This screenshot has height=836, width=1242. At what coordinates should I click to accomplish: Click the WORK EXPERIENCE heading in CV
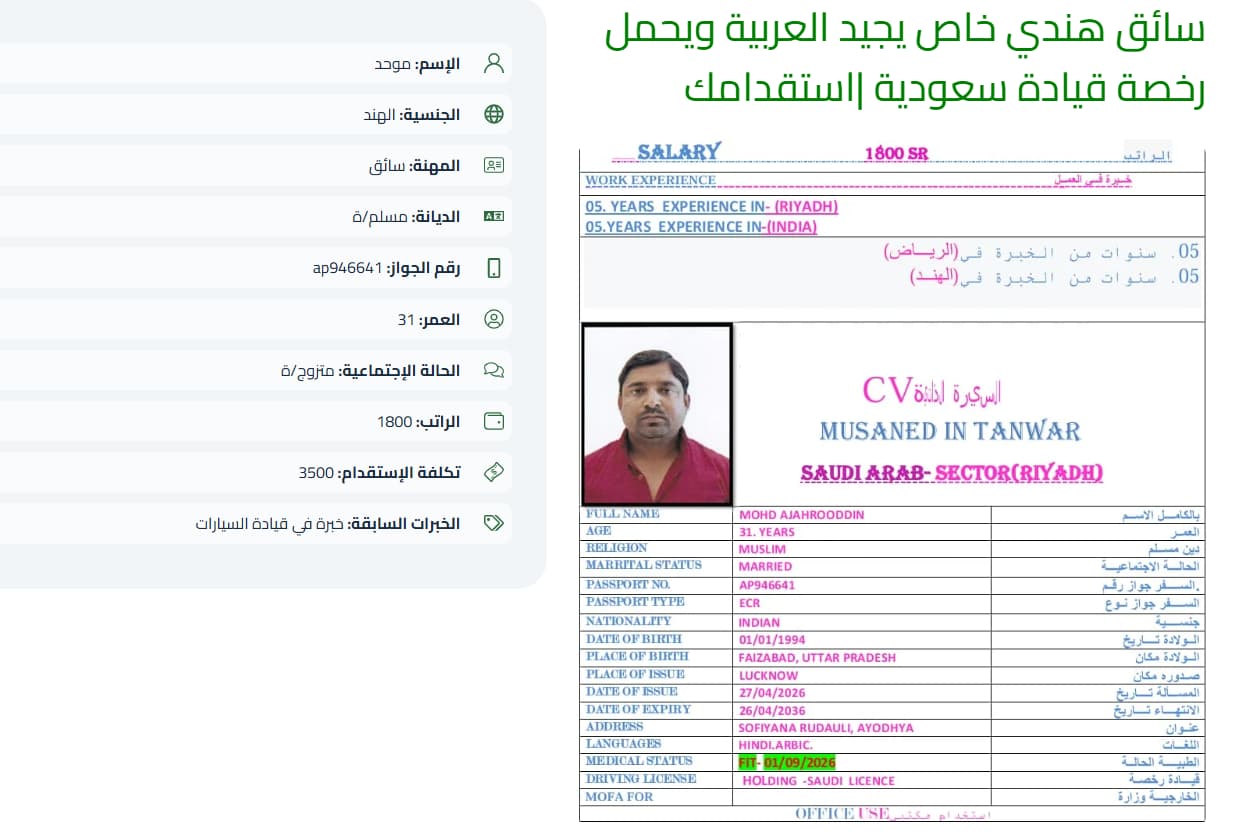coord(651,181)
